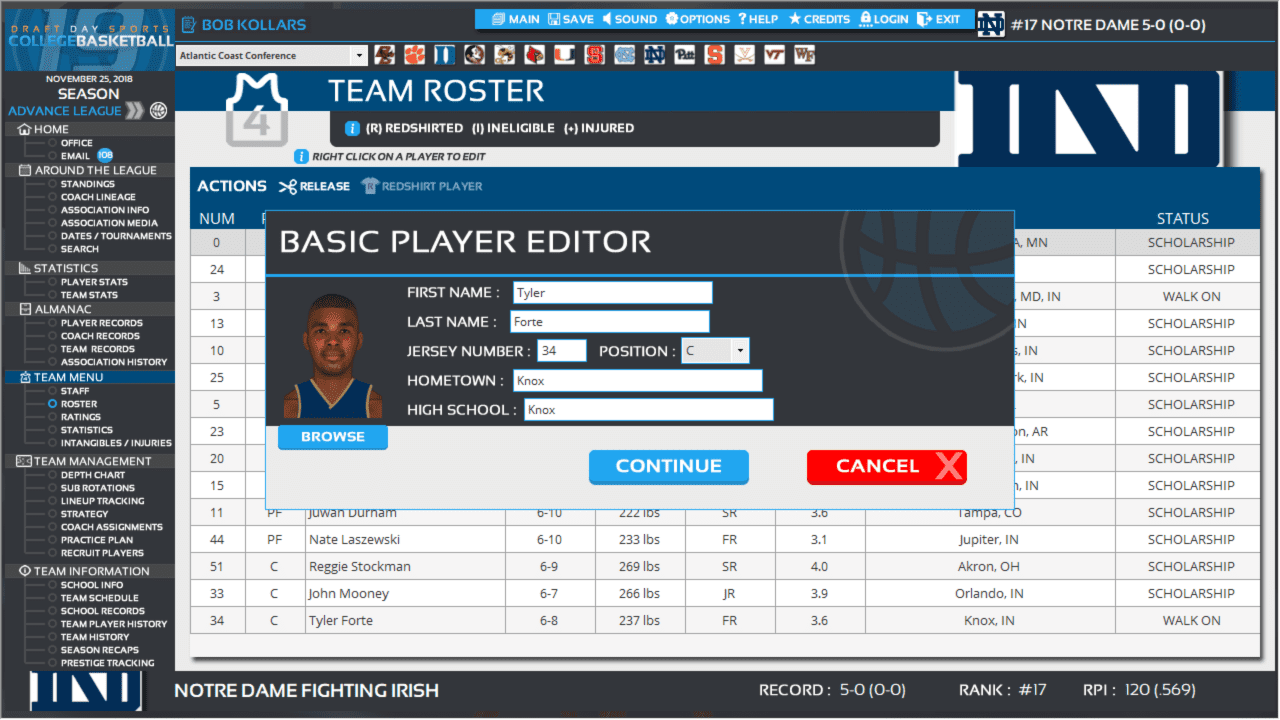Click the Redshirt Player jersey icon
The width and height of the screenshot is (1280, 720).
pos(370,186)
